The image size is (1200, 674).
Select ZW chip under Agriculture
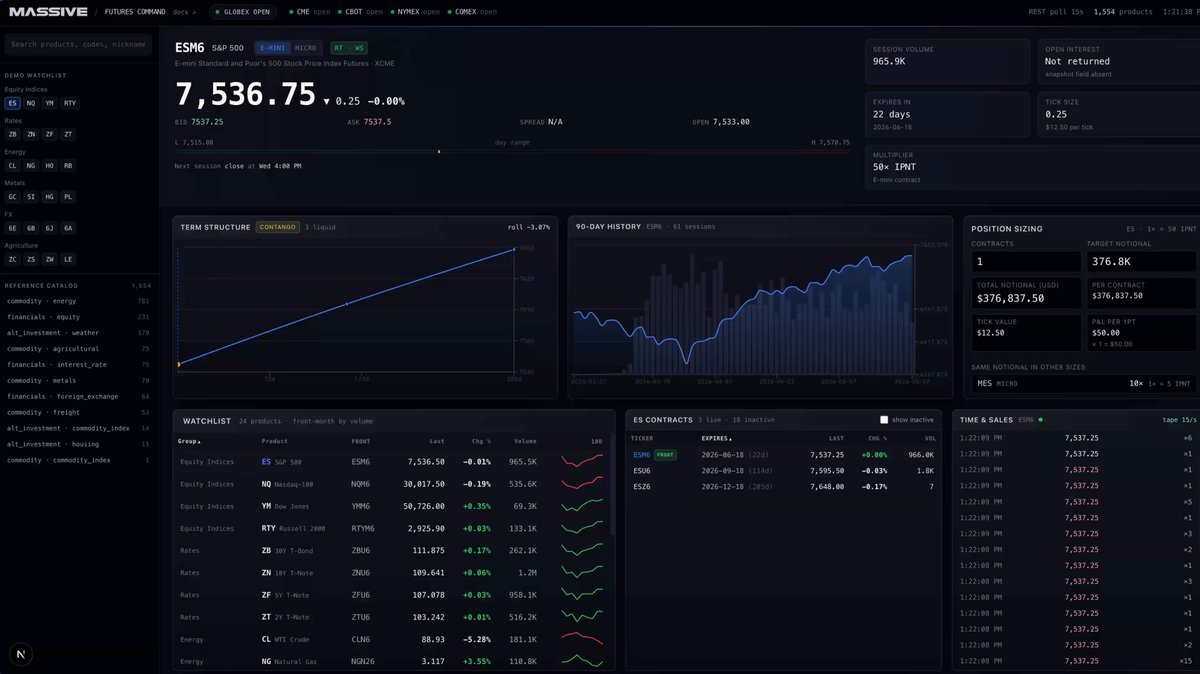(49, 259)
